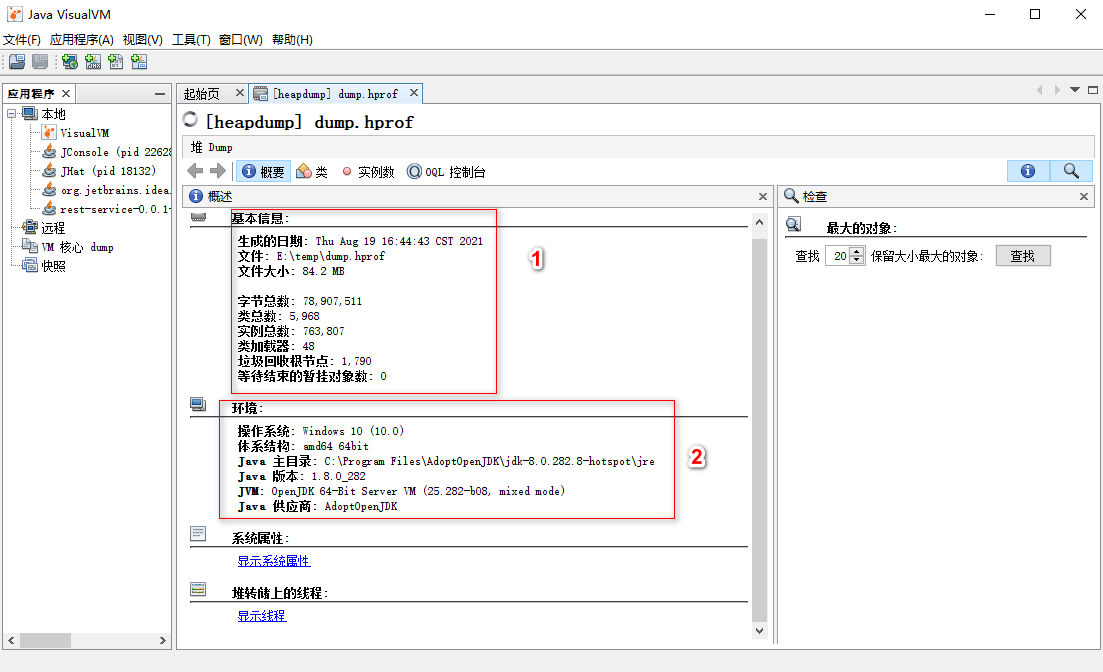Click the 最大的对象 magnifier icon

[x=793, y=224]
